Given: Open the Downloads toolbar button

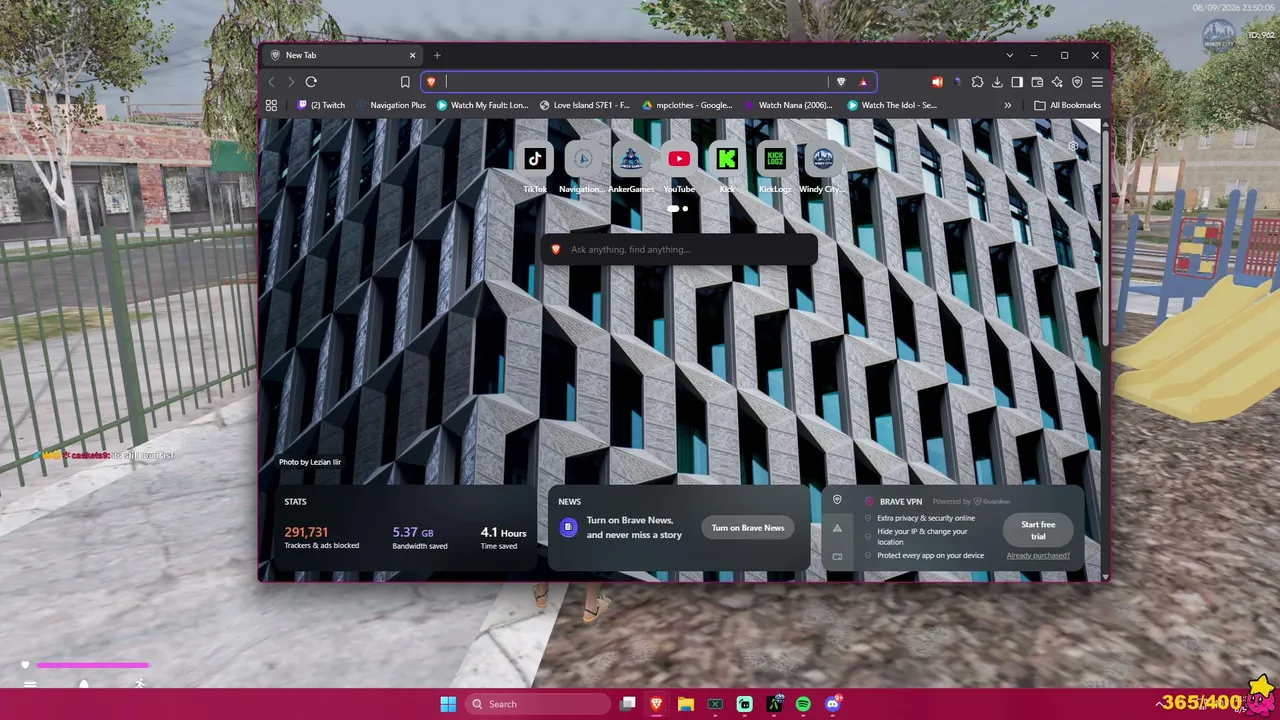Looking at the screenshot, I should coord(997,82).
